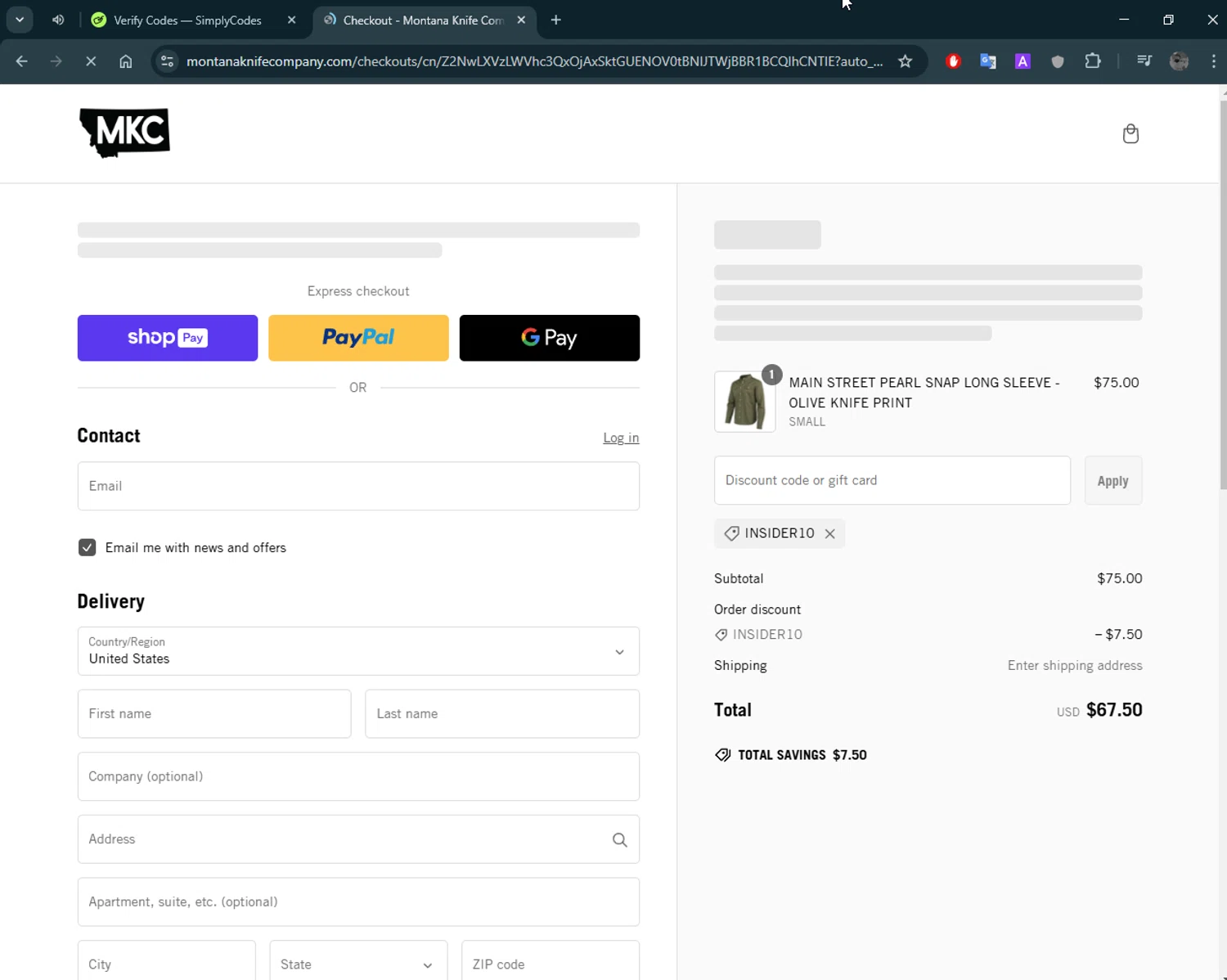The height and width of the screenshot is (980, 1227).
Task: Open the gray shield extension
Action: tap(1058, 61)
